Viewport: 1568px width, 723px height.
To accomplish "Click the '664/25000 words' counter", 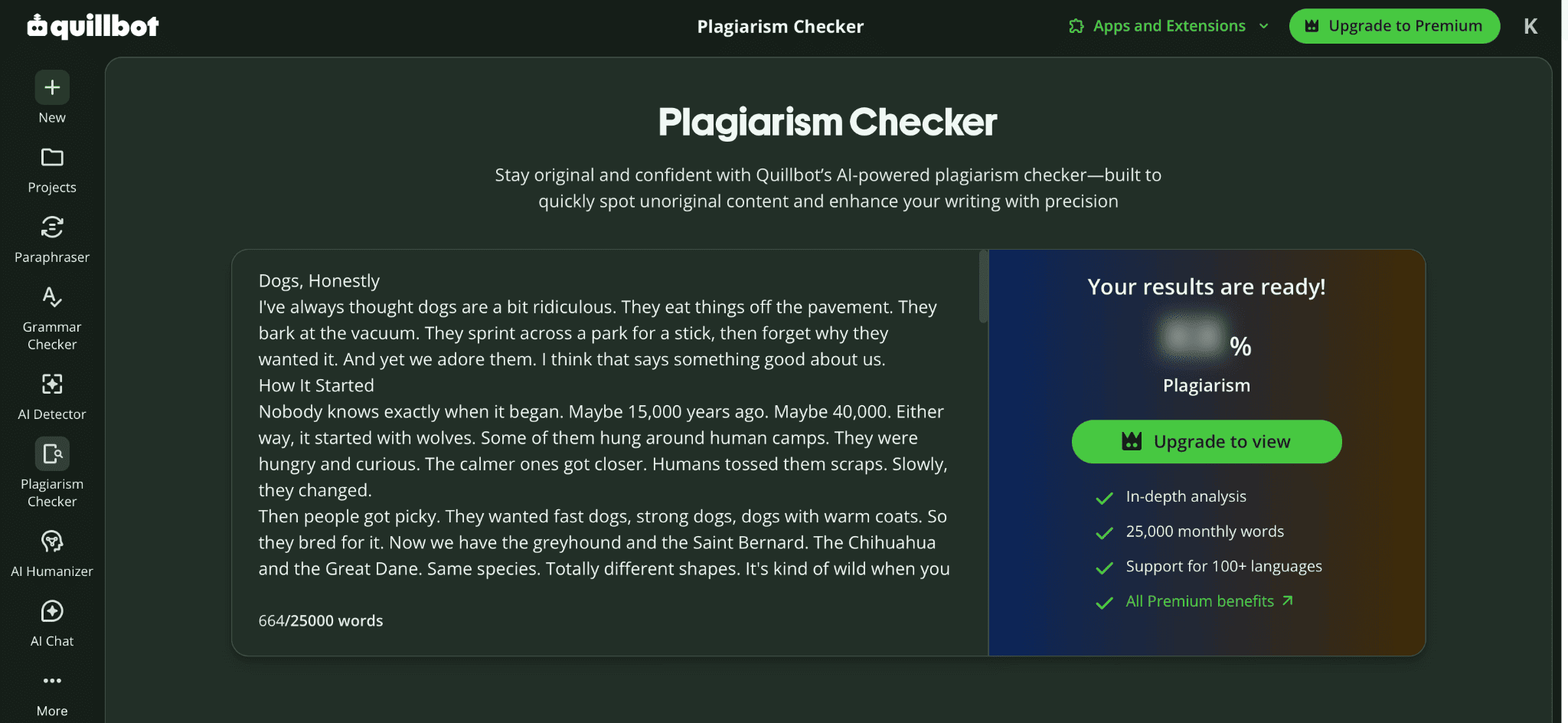I will coord(321,620).
